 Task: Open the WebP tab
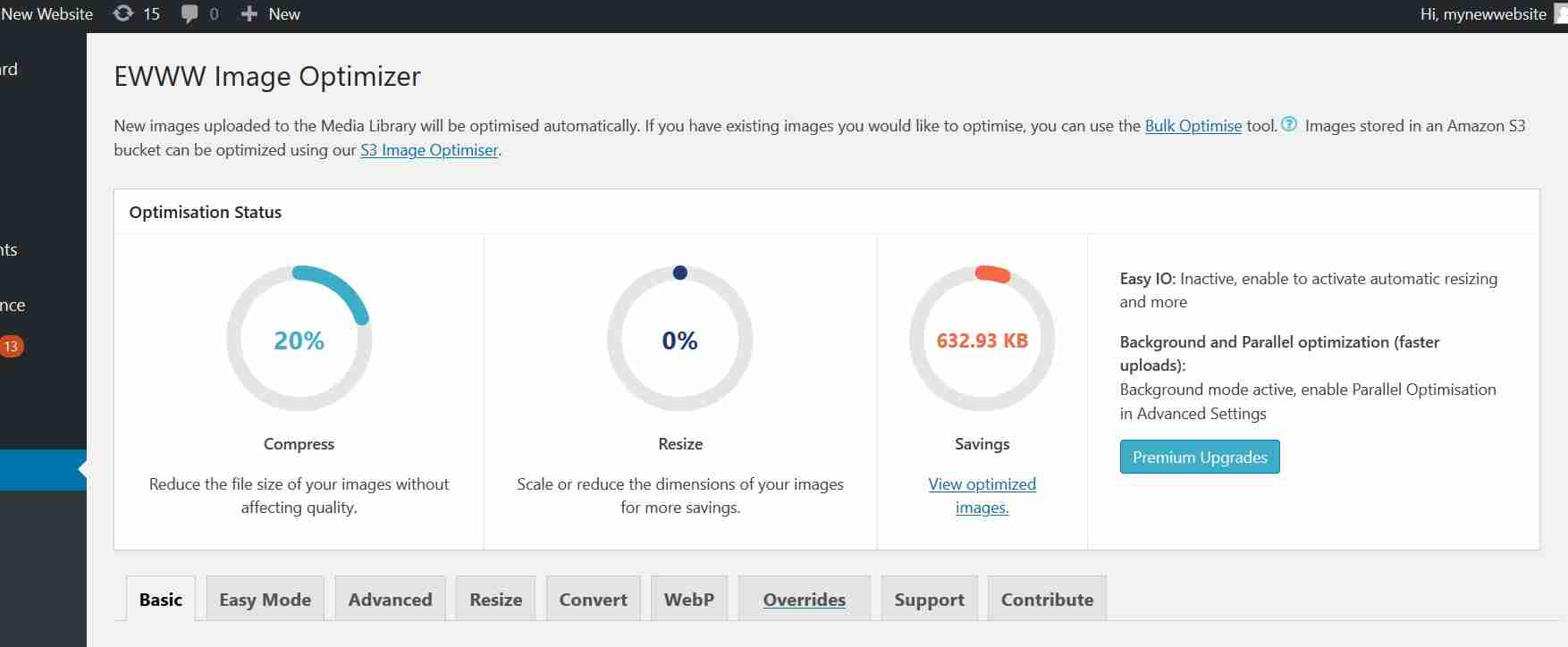coord(688,598)
